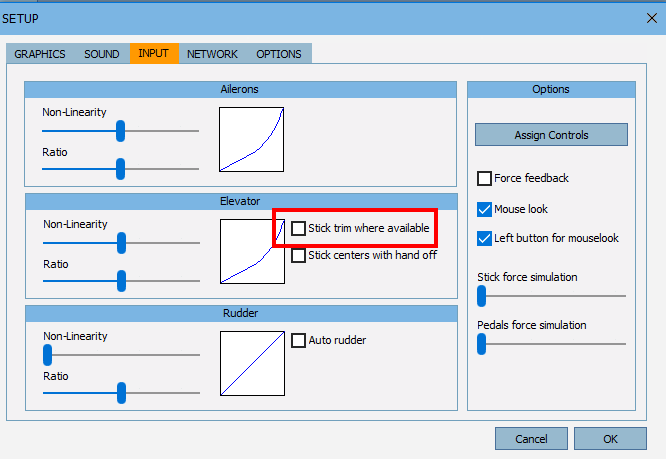Click the Ailerons Ratio slider handle
This screenshot has height=459, width=666.
point(121,169)
